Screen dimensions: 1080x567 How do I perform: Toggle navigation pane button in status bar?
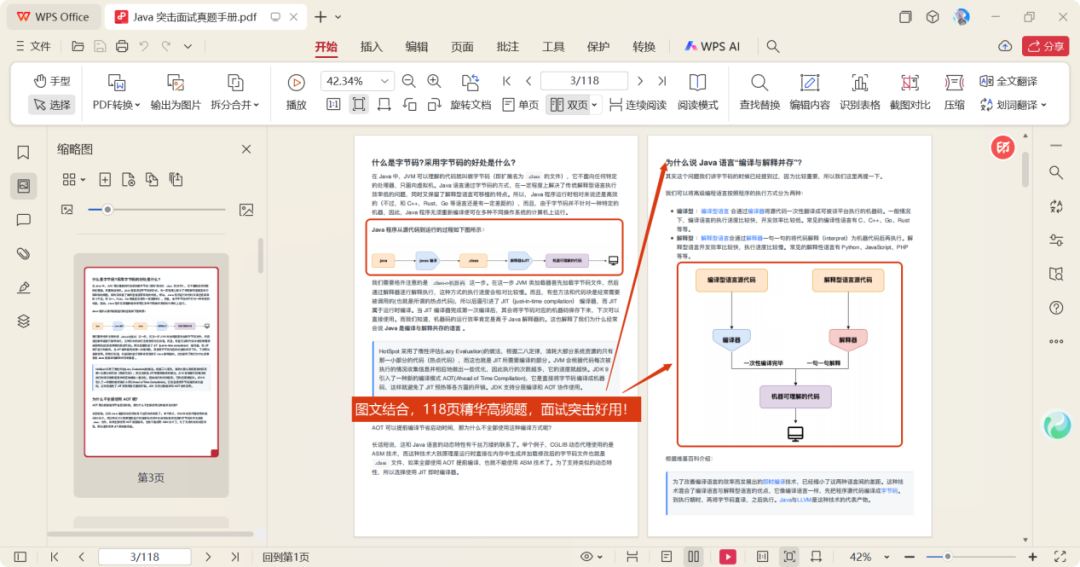(x=21, y=557)
